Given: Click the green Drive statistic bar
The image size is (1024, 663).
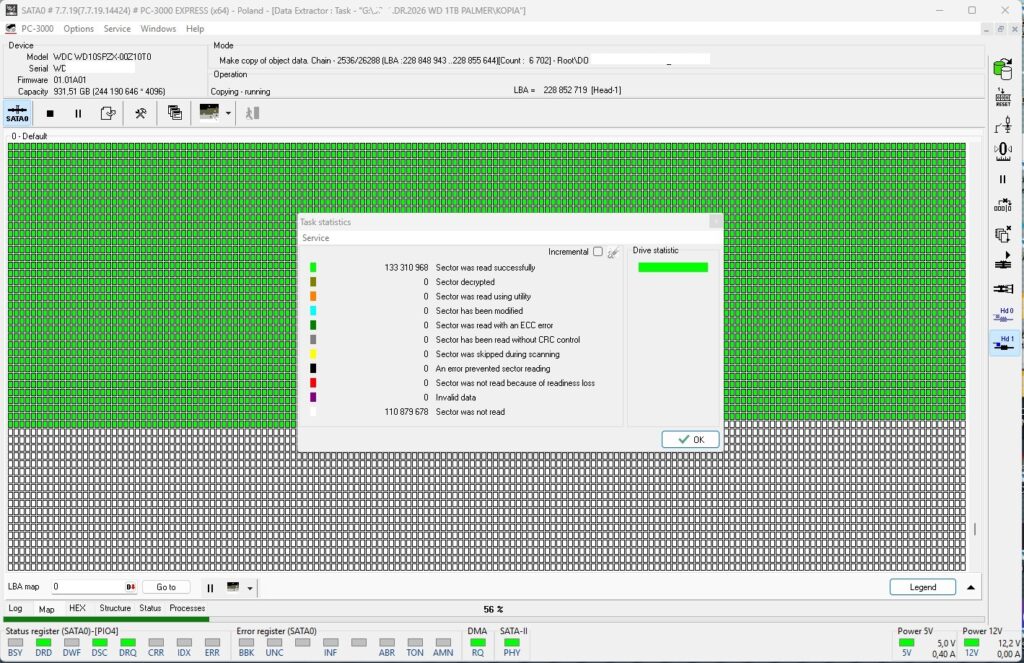Looking at the screenshot, I should click(673, 267).
